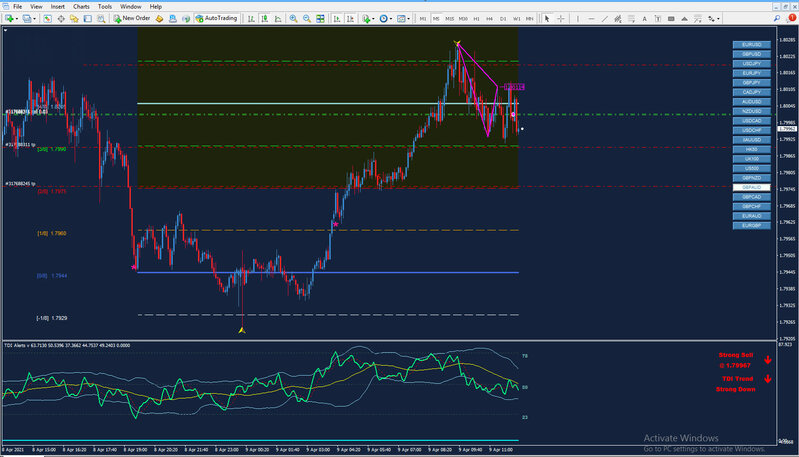Switch chart to USDJPY symbol button
The image size is (799, 457).
click(752, 64)
